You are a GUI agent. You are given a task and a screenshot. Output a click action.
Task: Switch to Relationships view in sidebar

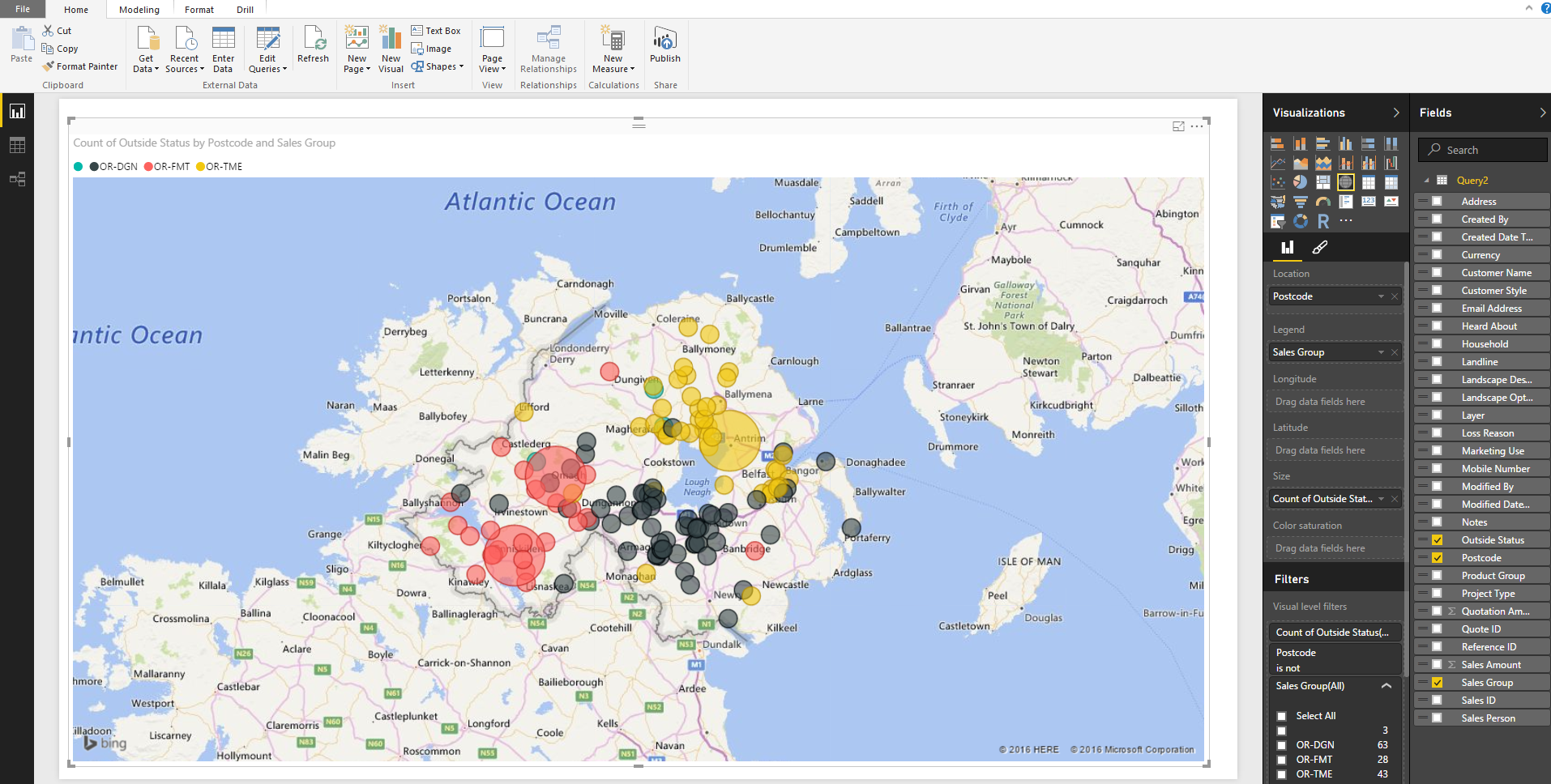click(17, 179)
